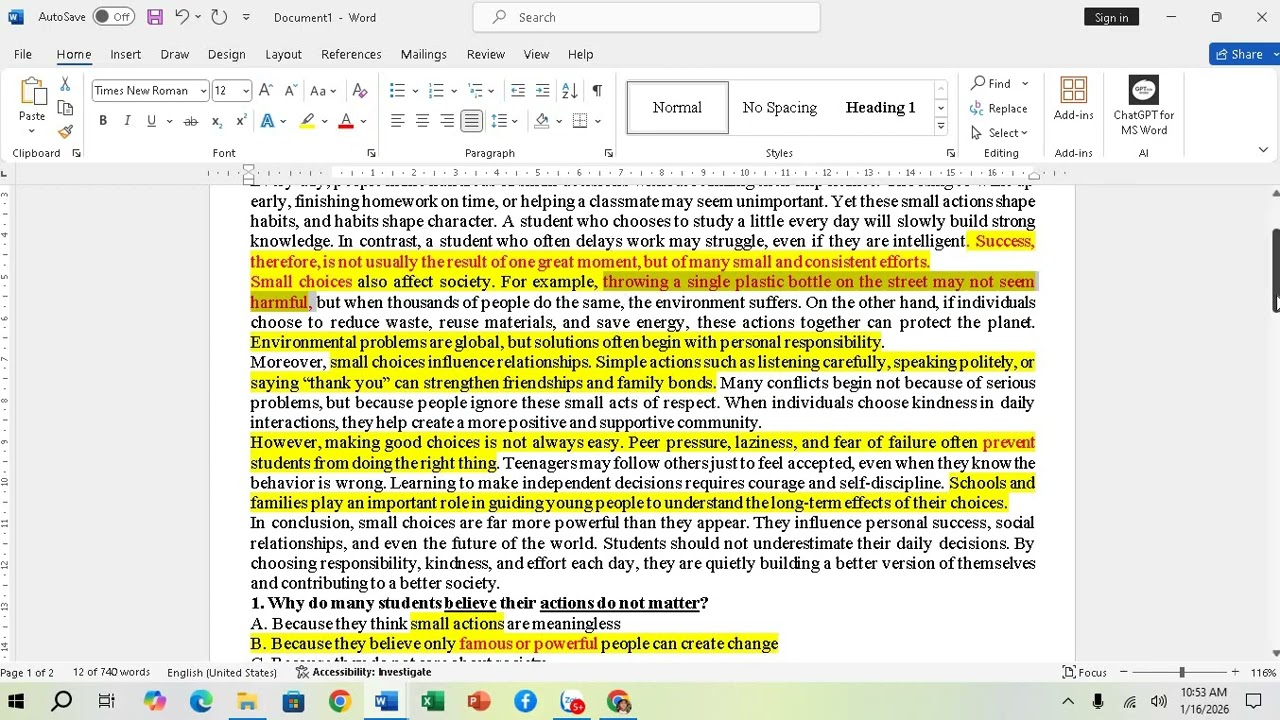This screenshot has width=1280, height=720.
Task: Open the Font dialog launcher
Action: coord(371,153)
